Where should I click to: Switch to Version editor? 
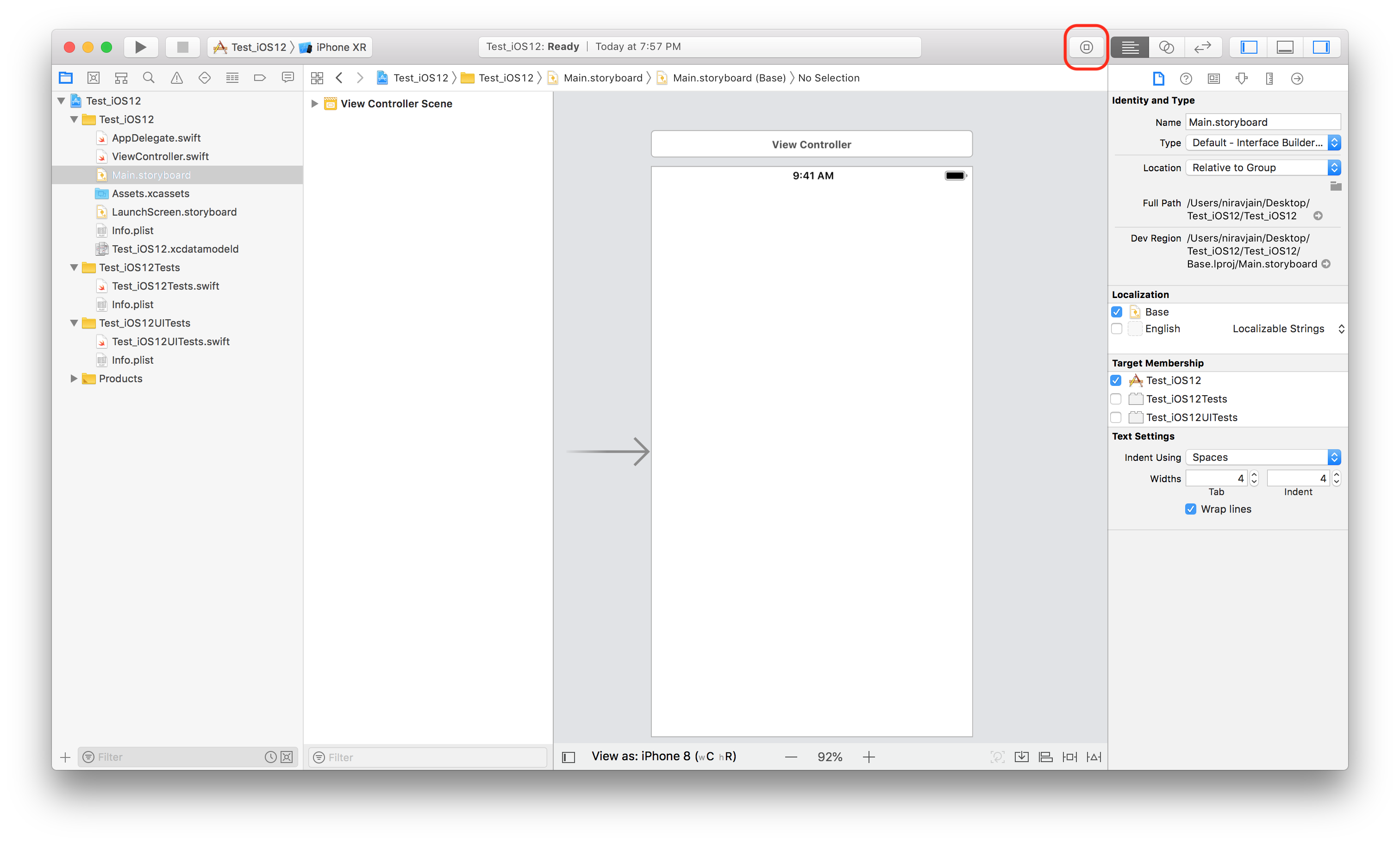[x=1202, y=47]
